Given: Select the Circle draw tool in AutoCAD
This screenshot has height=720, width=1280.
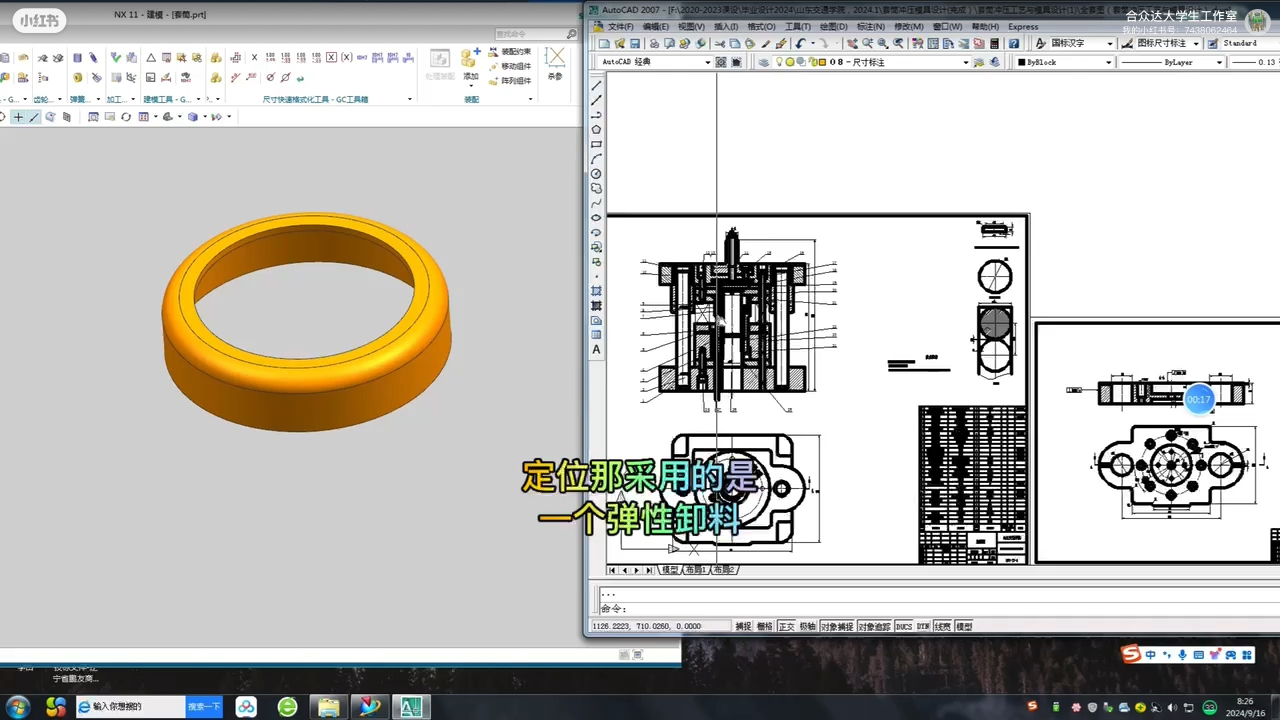Looking at the screenshot, I should [597, 174].
